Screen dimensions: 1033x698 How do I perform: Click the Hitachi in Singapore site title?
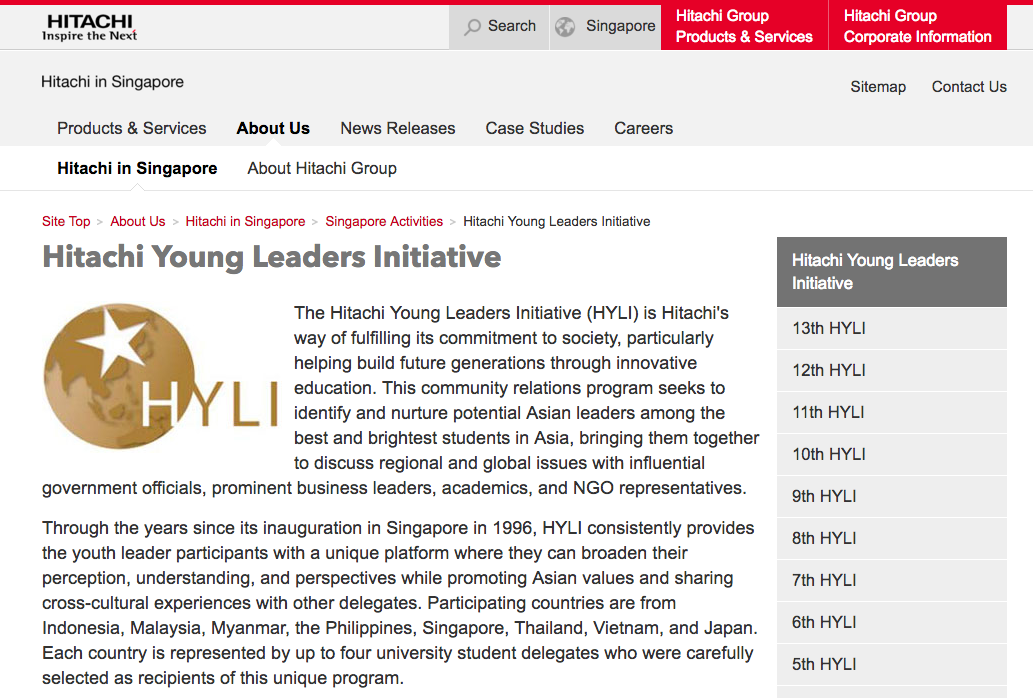[113, 82]
